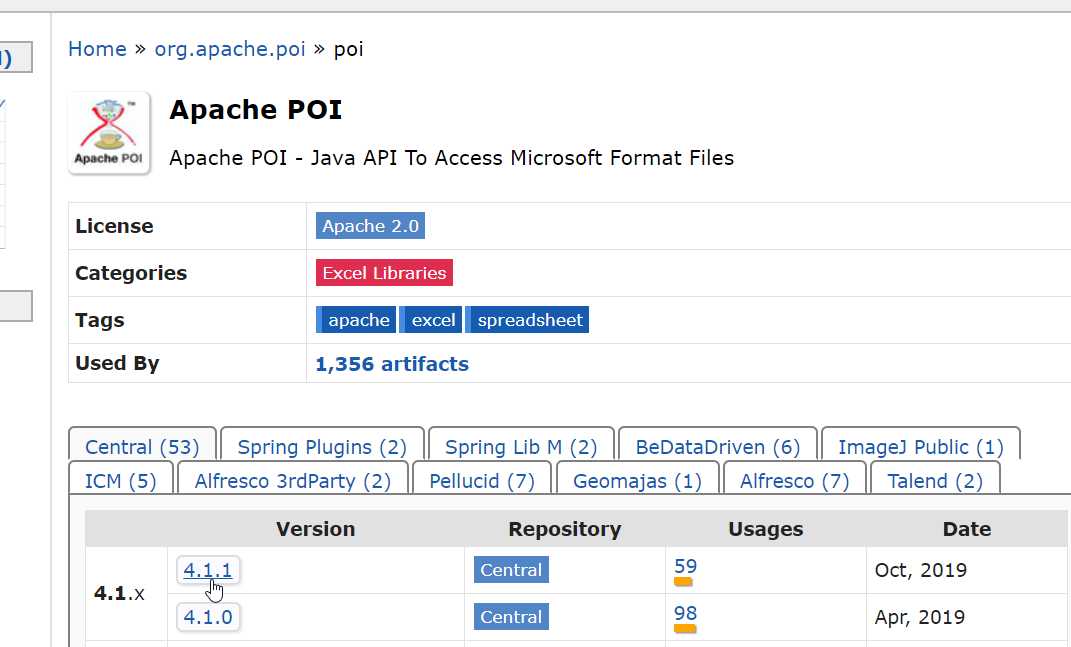This screenshot has width=1071, height=647.
Task: Open the Apache 2.0 license tag
Action: (370, 225)
